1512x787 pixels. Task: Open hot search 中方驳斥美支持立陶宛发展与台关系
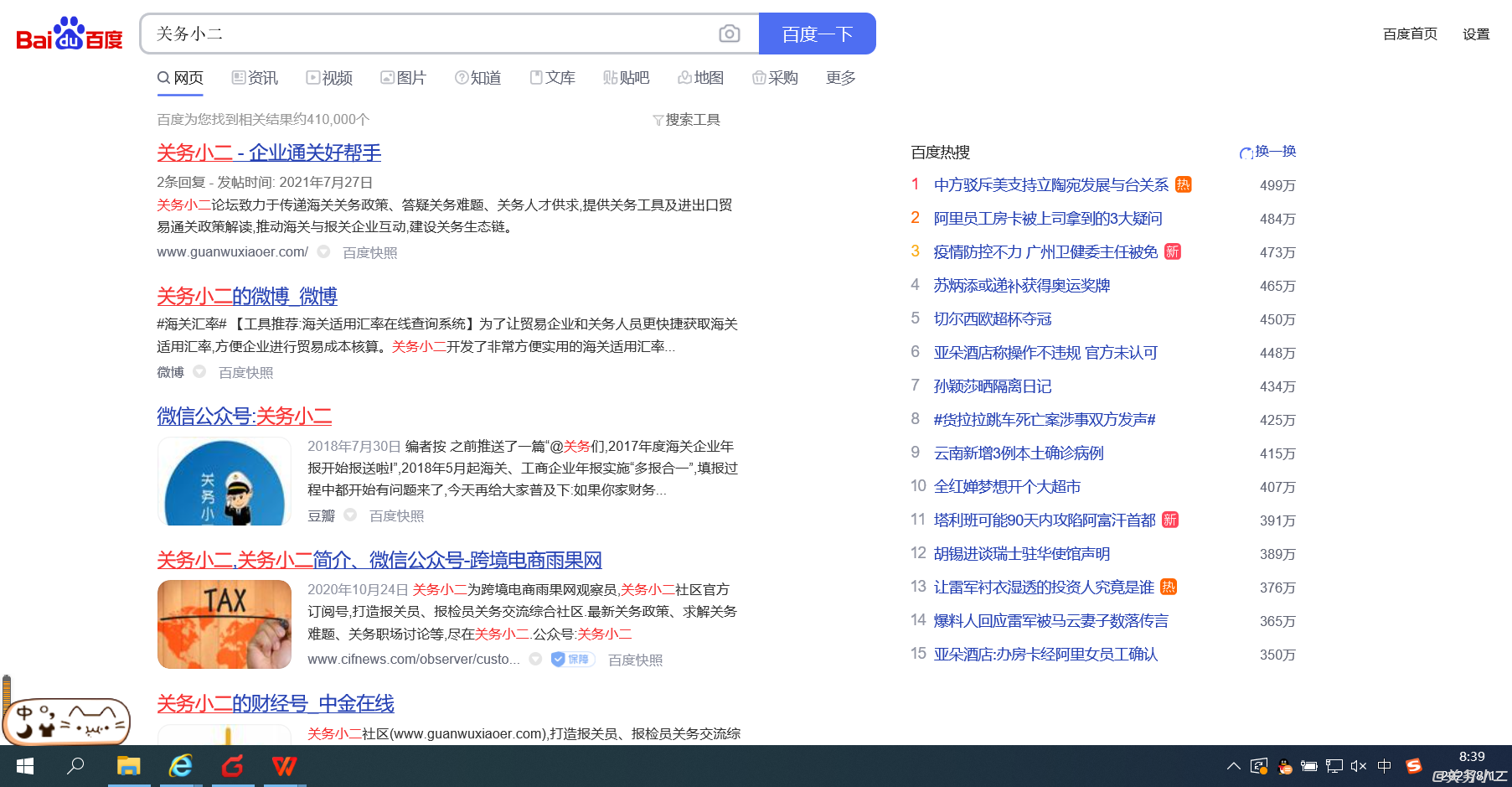click(x=1051, y=184)
